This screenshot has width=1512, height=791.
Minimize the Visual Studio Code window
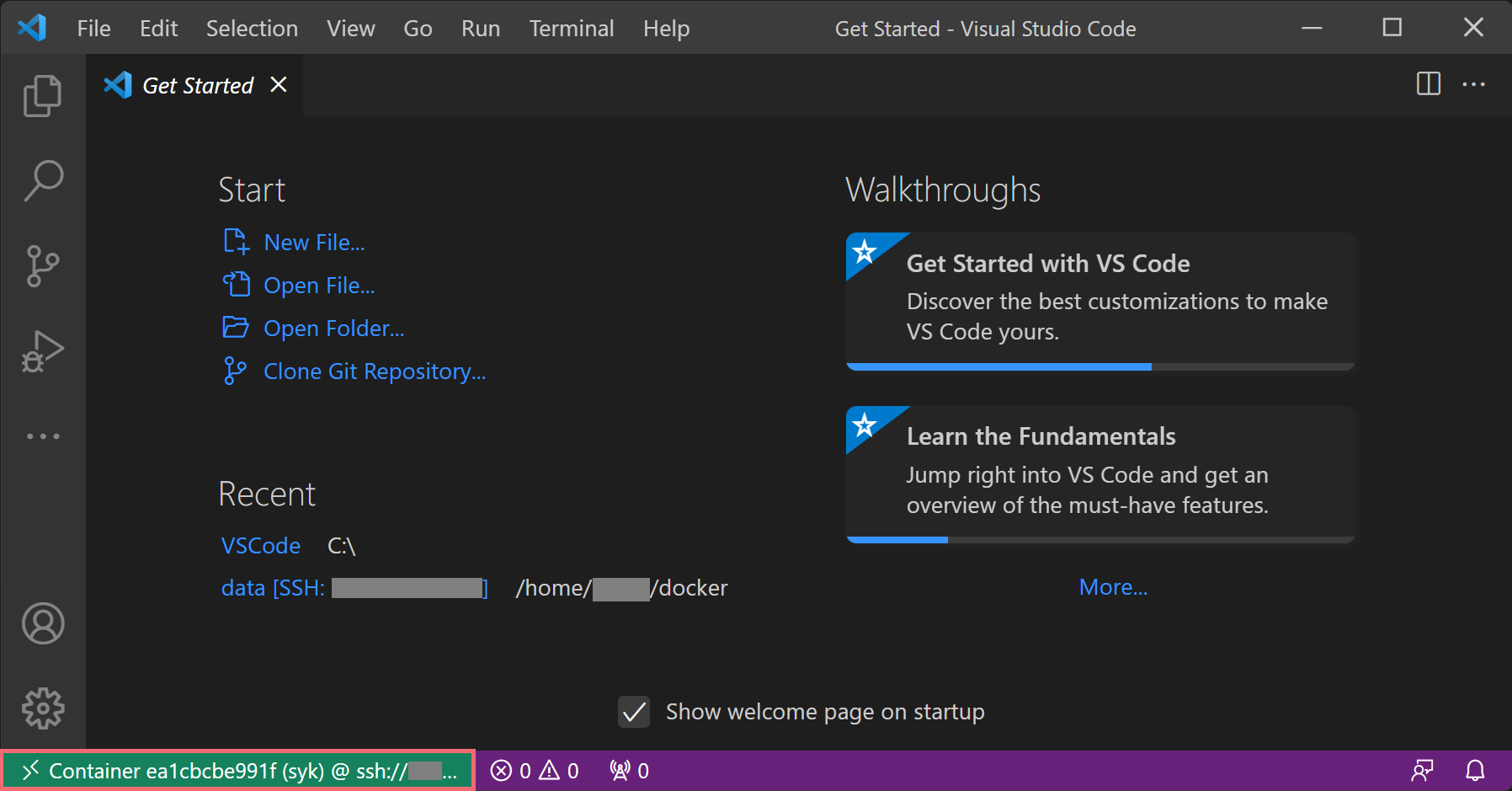coord(1312,28)
